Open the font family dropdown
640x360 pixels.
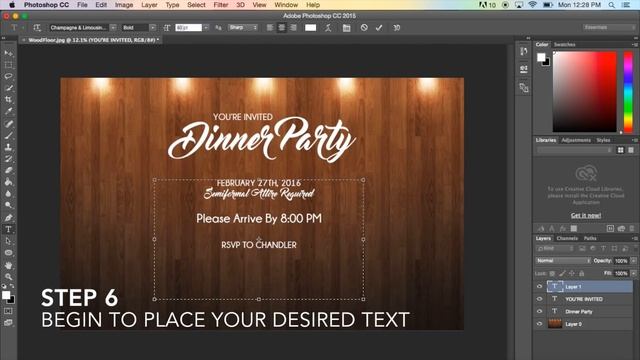coord(113,28)
